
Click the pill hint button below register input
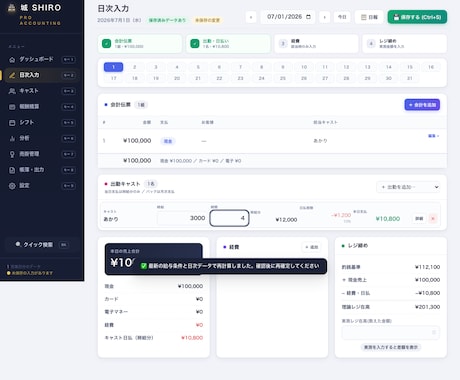[x=391, y=347]
